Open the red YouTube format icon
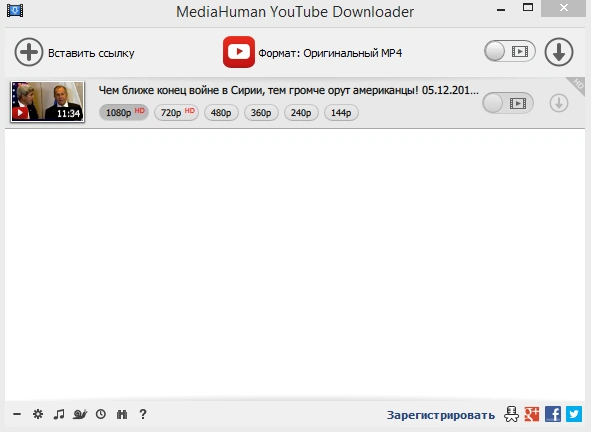591x432 pixels. point(239,52)
